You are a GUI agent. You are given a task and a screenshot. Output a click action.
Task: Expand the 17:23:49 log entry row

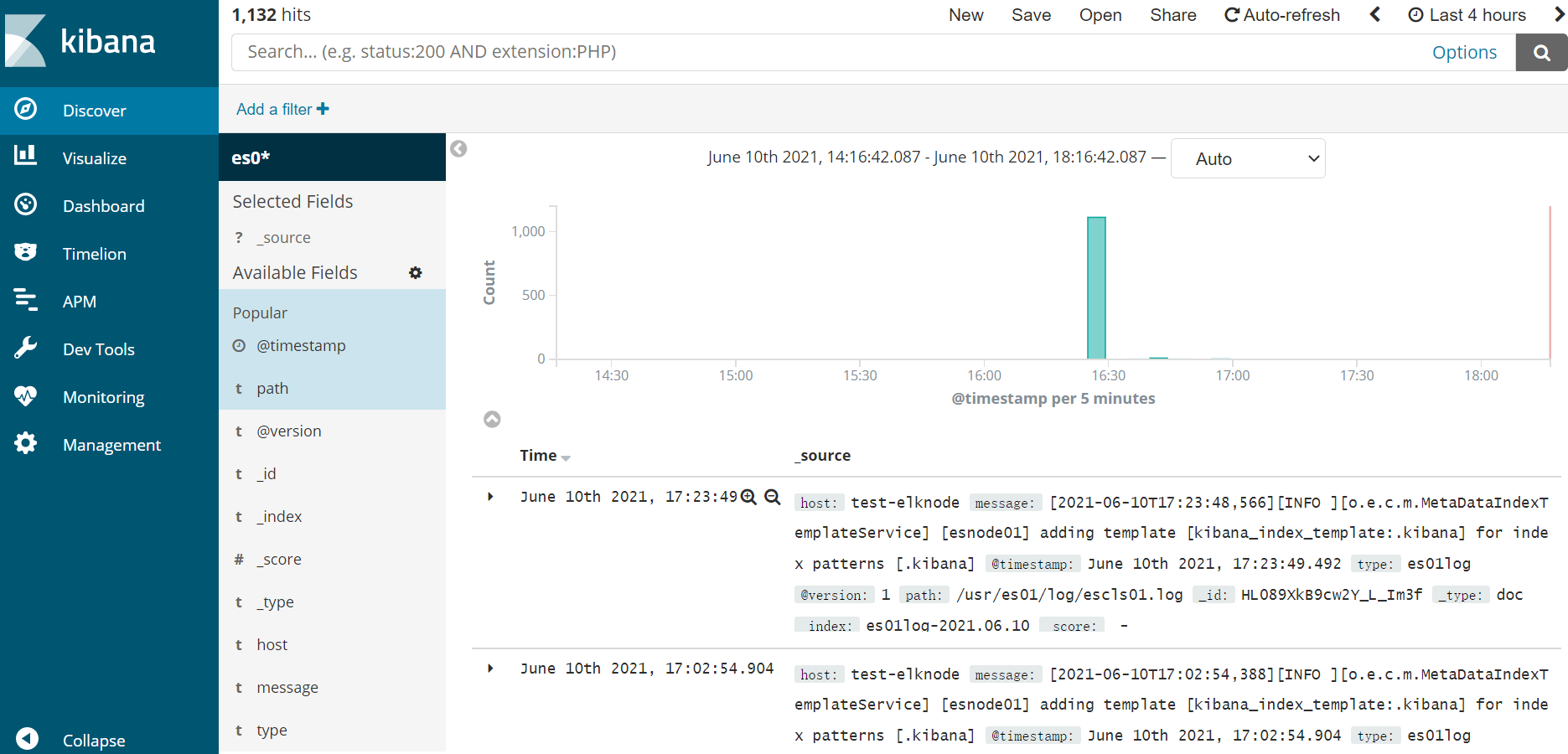490,497
